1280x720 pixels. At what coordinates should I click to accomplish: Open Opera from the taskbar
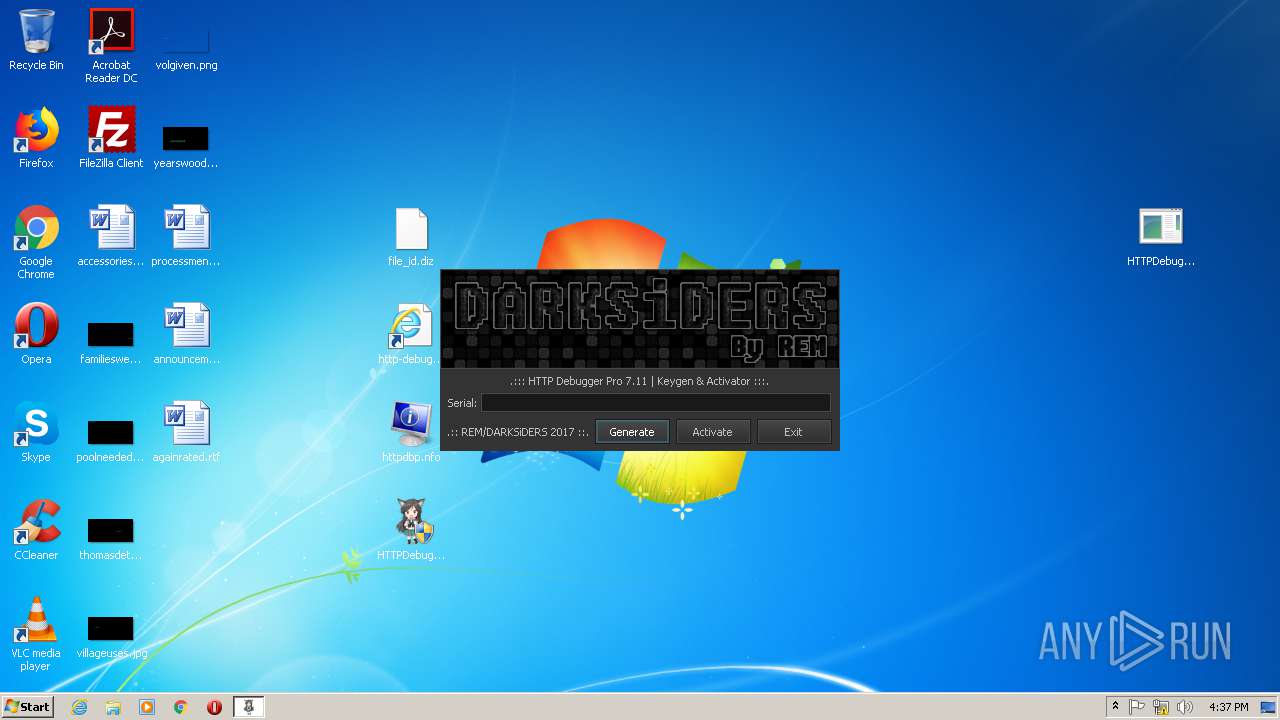(x=214, y=707)
